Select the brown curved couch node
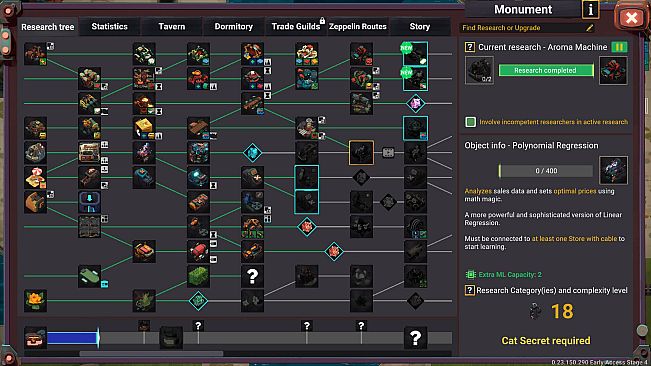The image size is (651, 366). [x=35, y=202]
